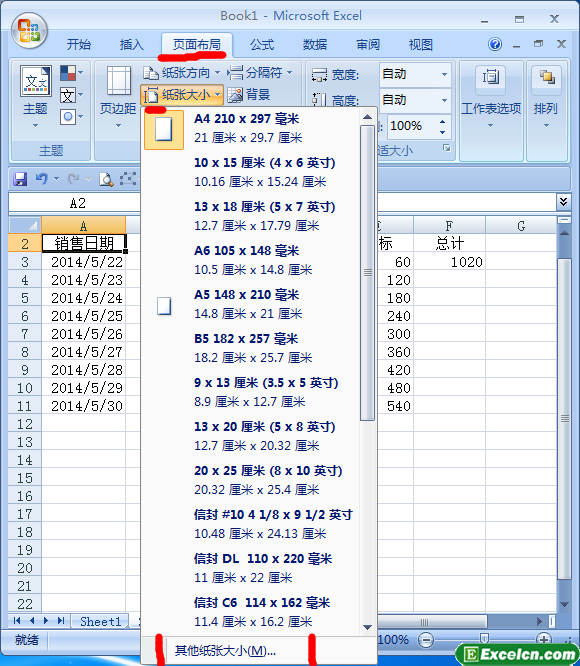Image resolution: width=580 pixels, height=666 pixels.
Task: Switch to the 数据 (Data) tab
Action: tap(315, 45)
